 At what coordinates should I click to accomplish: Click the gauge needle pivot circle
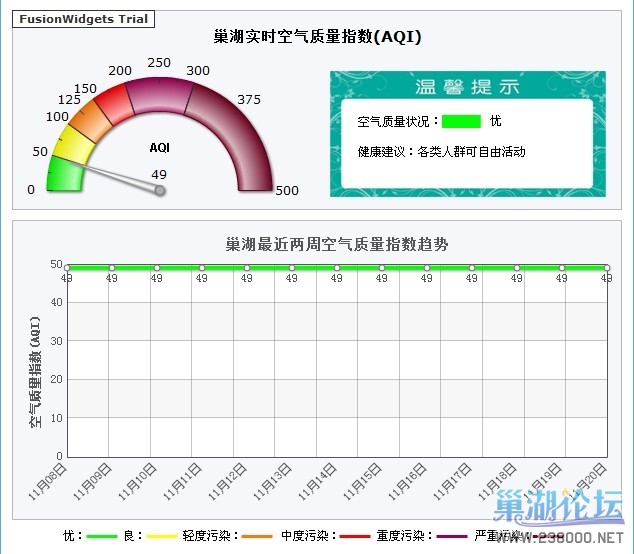pos(160,190)
